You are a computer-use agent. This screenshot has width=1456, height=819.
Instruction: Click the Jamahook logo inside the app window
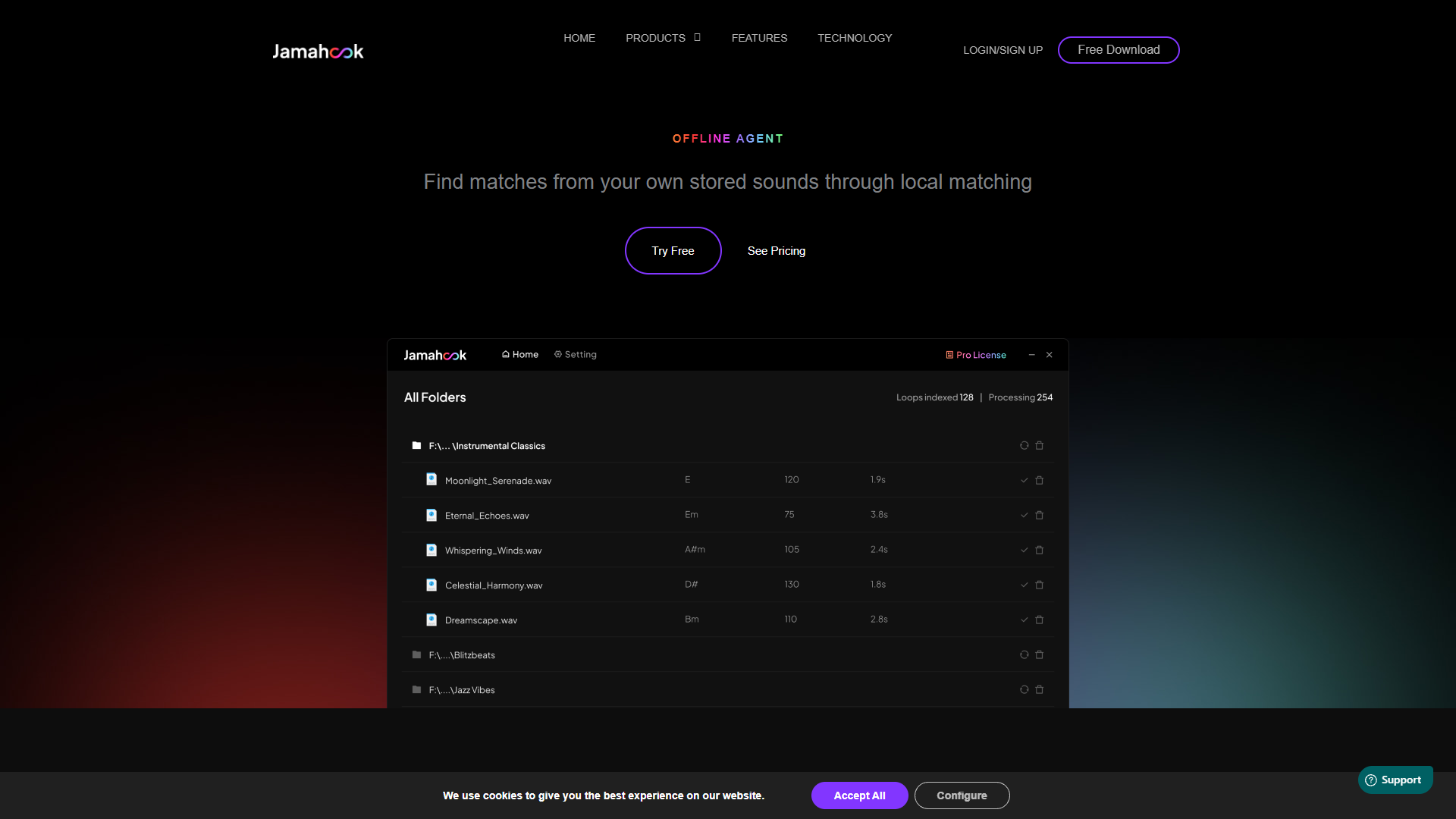pos(435,355)
